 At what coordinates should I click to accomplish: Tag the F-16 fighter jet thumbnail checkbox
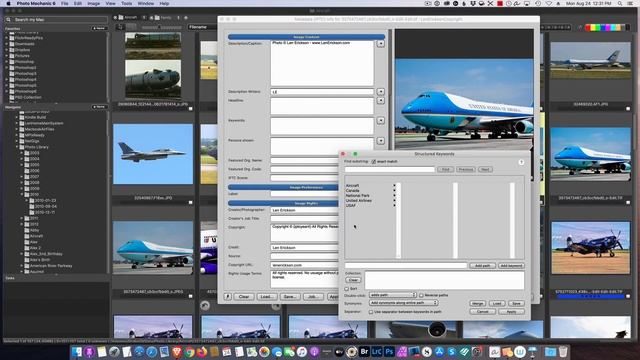(190, 202)
